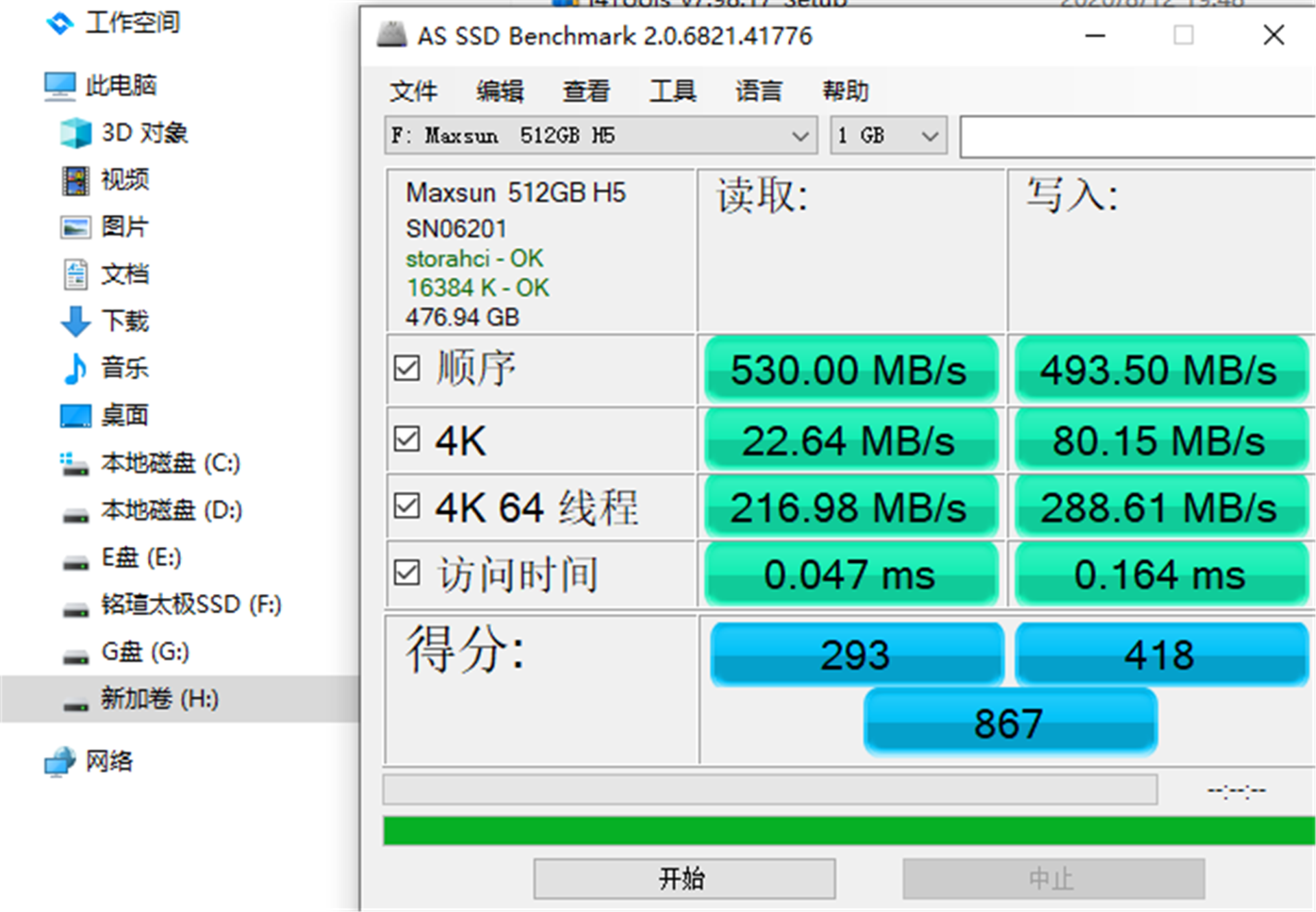Click the 288.61 MB/s 4K-64 write result
Screen dimensions: 1316x912
click(1161, 507)
